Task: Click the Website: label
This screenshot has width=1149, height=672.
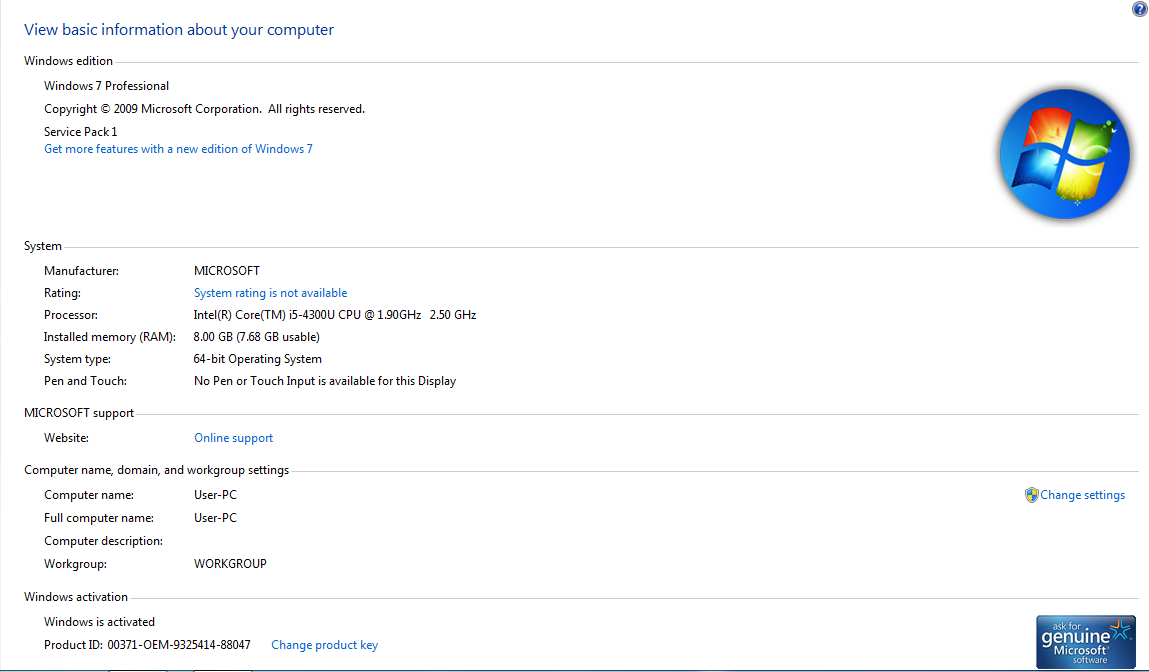Action: [66, 437]
